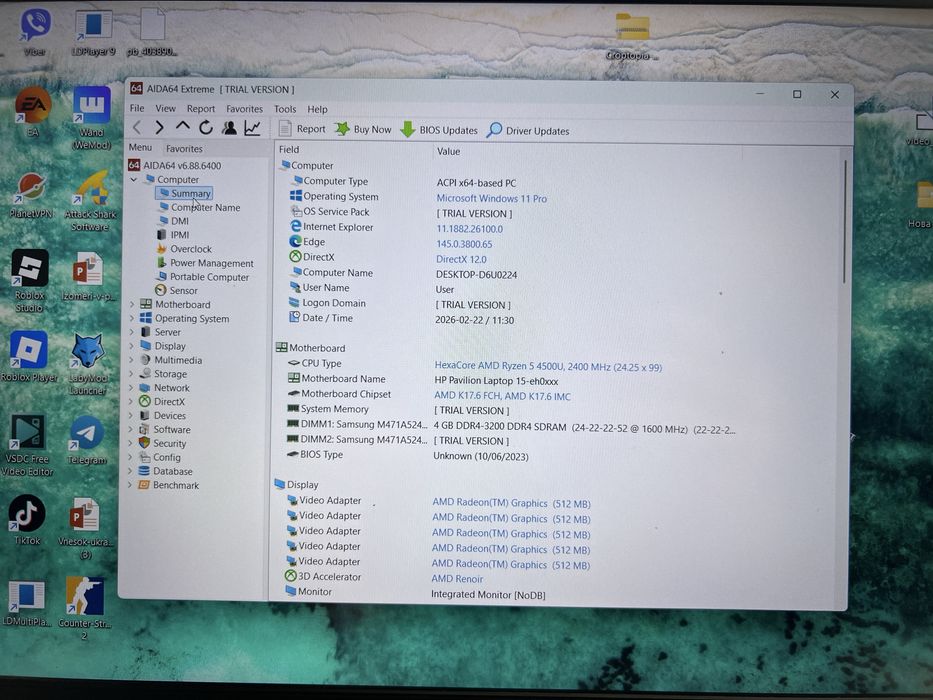
Task: Open the Help menu
Action: (317, 109)
